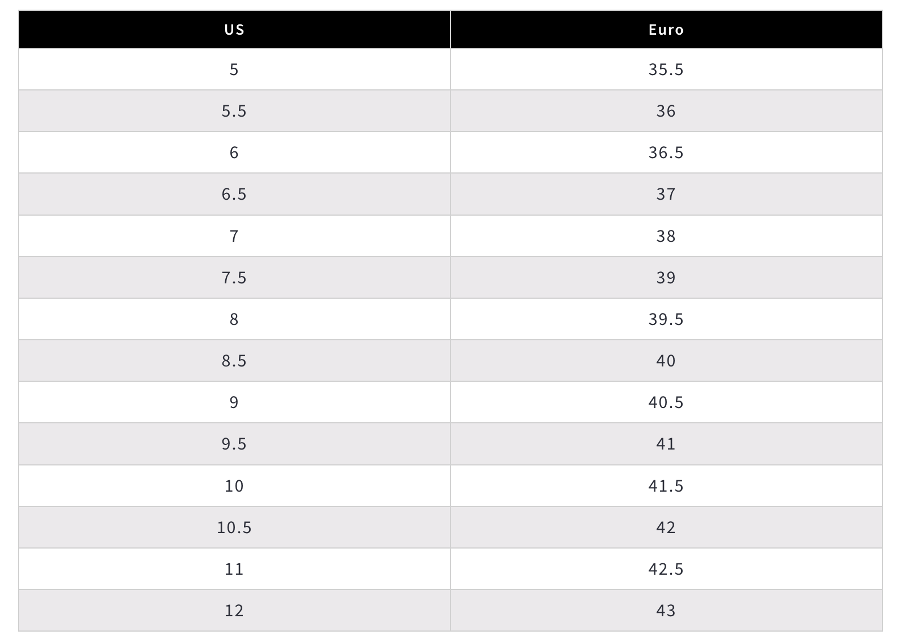Click the Euro 39.5 cell

tap(666, 319)
